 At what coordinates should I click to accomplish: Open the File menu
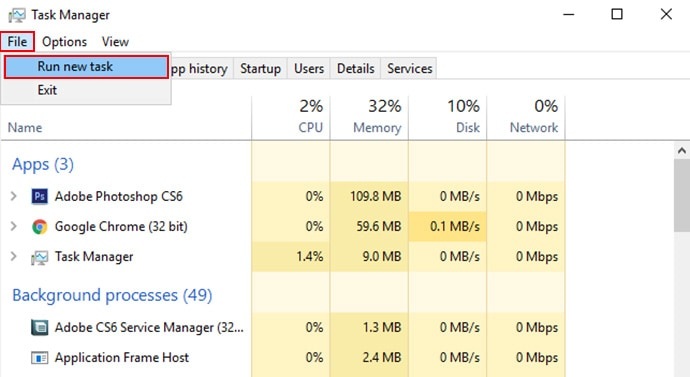pos(17,42)
